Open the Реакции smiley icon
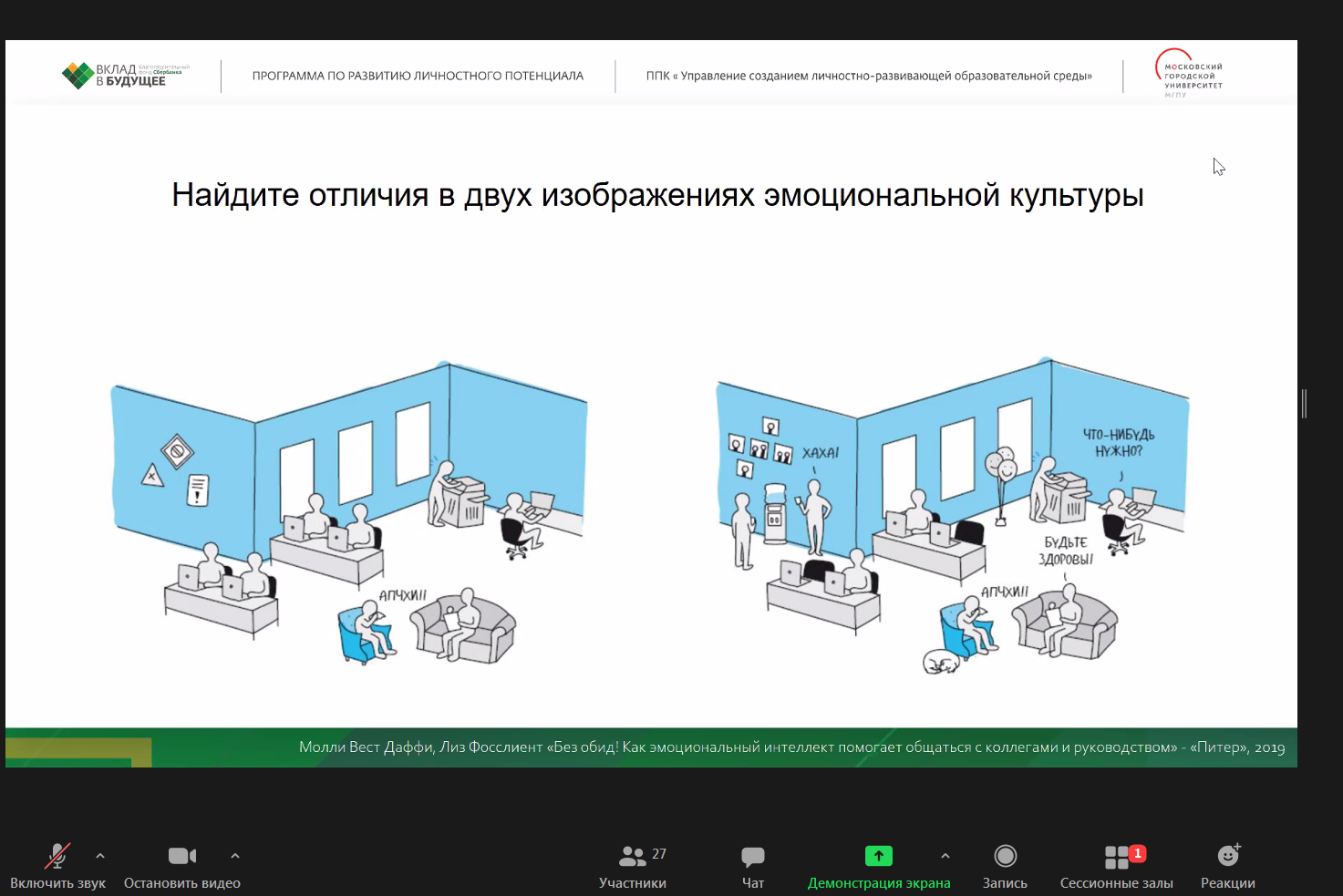 1227,855
